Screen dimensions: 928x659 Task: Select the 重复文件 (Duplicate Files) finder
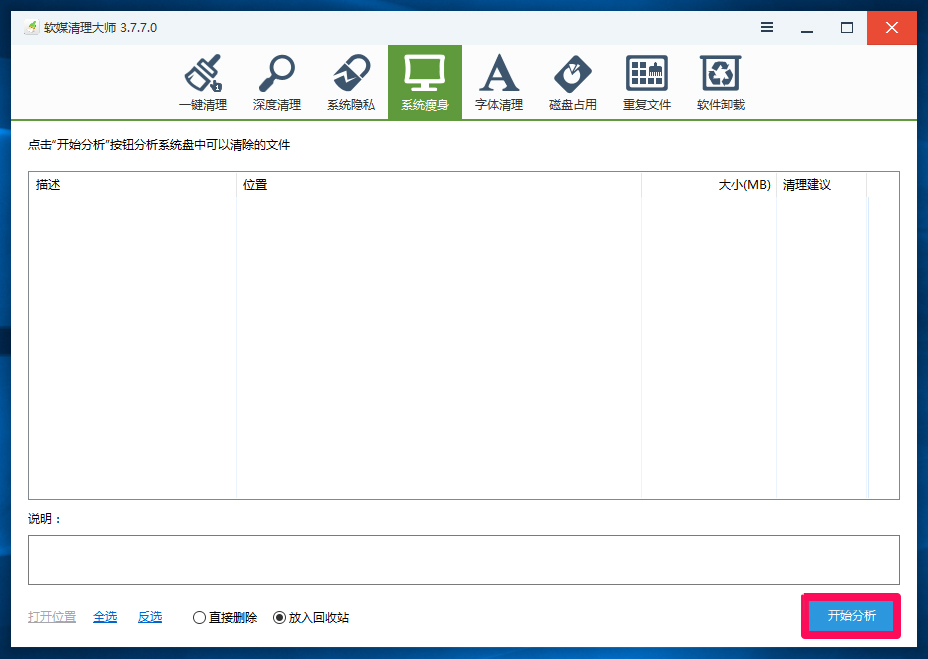(646, 82)
